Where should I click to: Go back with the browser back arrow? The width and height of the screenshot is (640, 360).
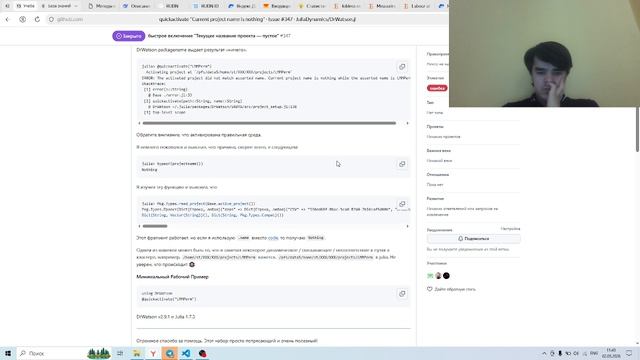7,19
